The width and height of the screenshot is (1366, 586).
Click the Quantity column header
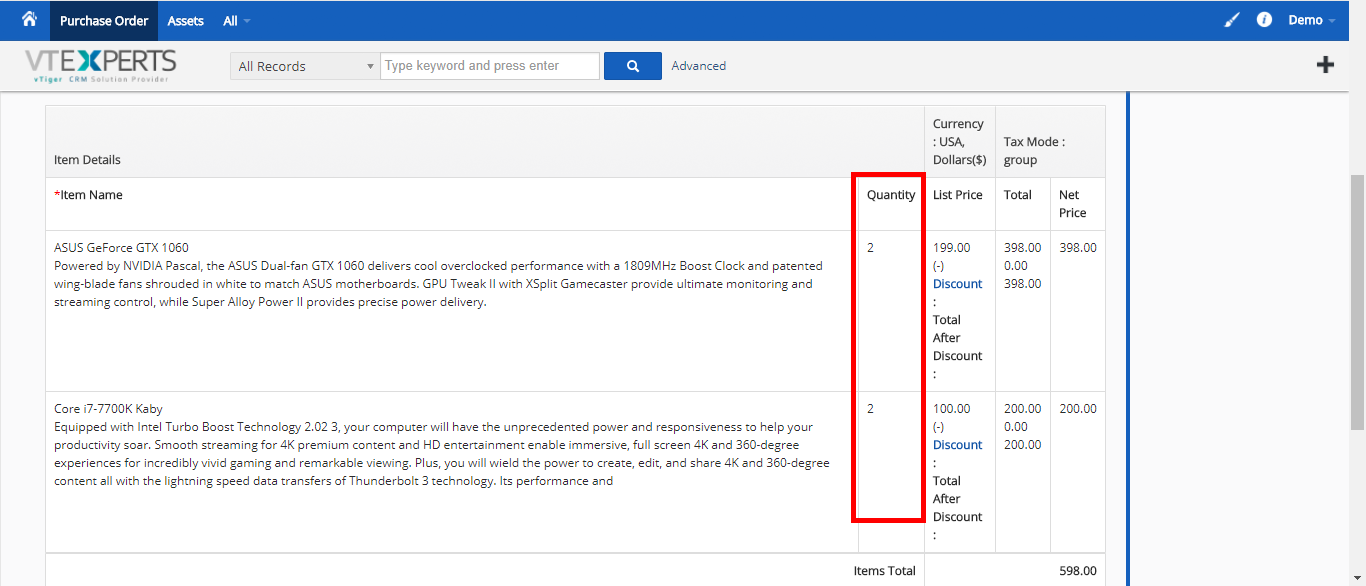(891, 195)
